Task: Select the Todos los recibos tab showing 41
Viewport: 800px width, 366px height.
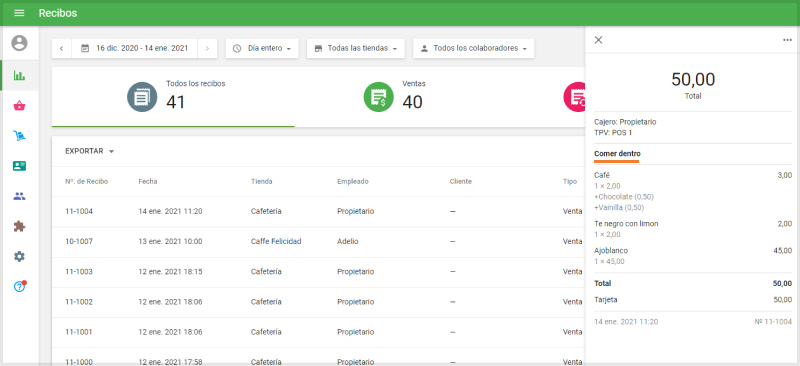Action: point(173,97)
